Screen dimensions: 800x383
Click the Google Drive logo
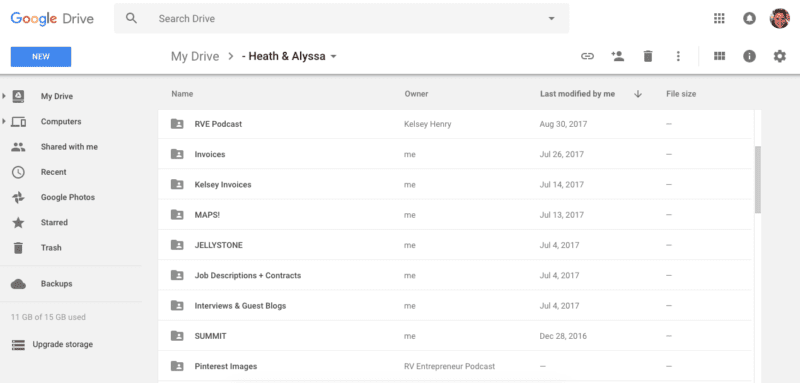pos(52,19)
